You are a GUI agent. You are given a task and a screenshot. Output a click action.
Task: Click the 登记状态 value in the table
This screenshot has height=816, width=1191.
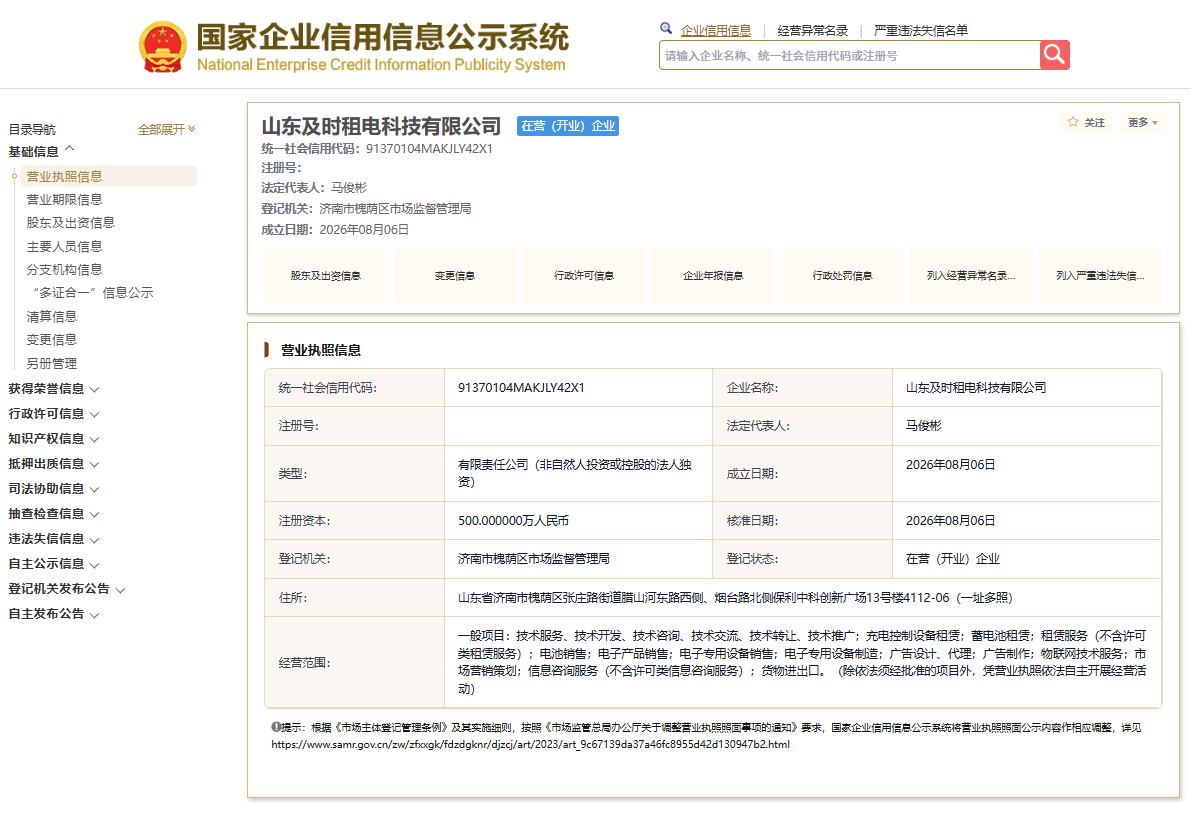(952, 558)
